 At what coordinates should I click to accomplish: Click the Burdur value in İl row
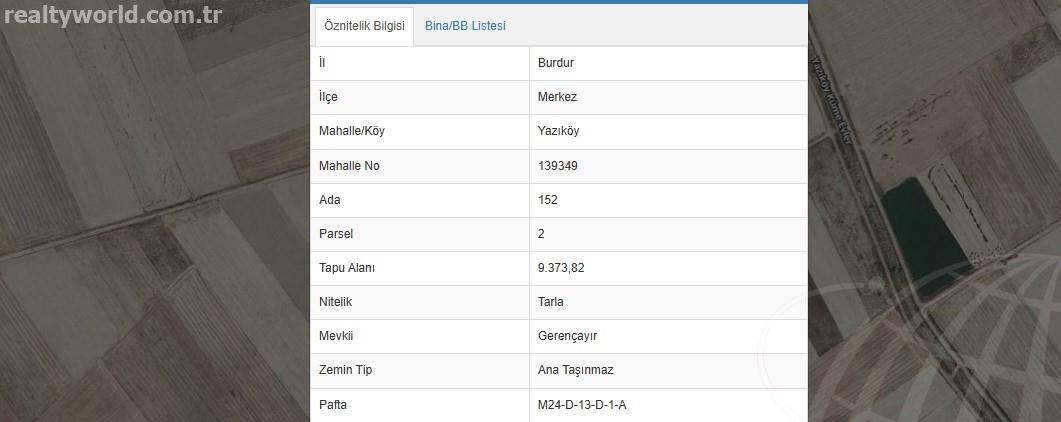click(x=556, y=63)
